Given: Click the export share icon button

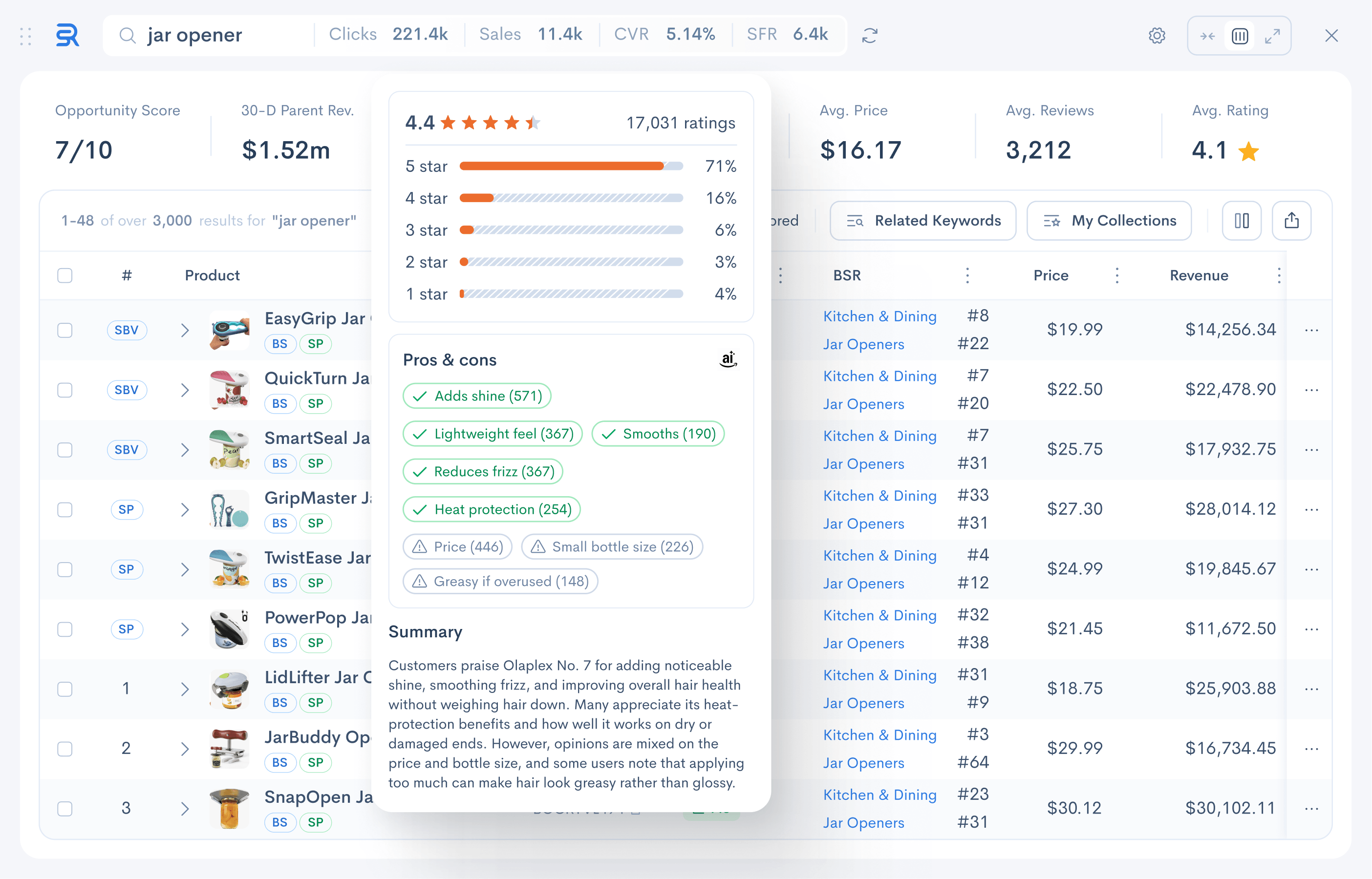Looking at the screenshot, I should pyautogui.click(x=1291, y=220).
